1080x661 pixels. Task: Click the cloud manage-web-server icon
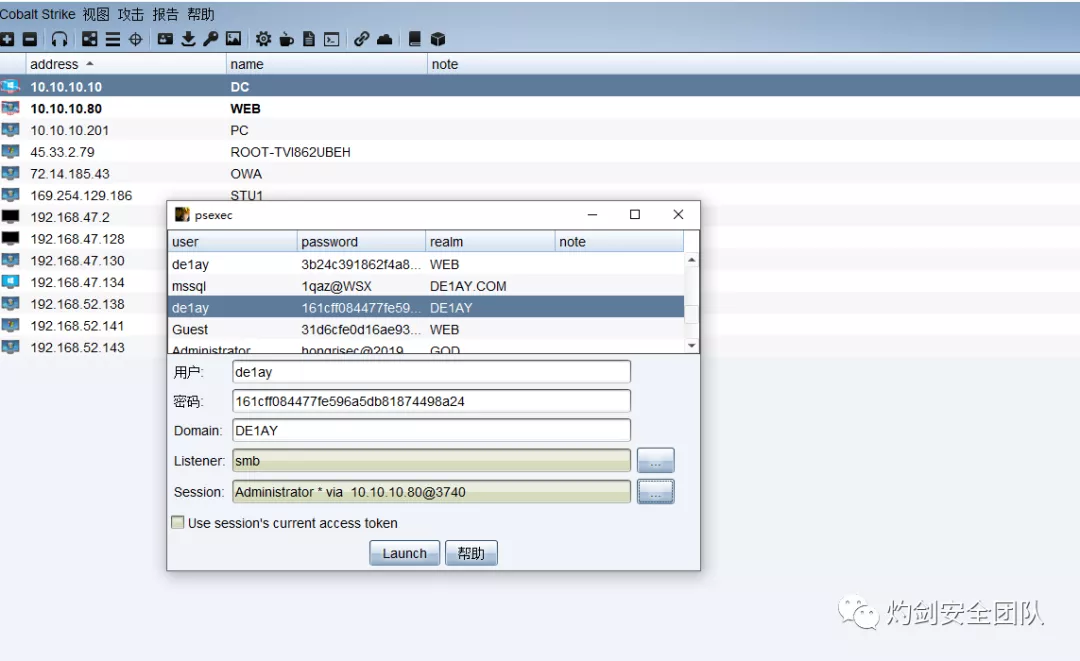click(384, 39)
